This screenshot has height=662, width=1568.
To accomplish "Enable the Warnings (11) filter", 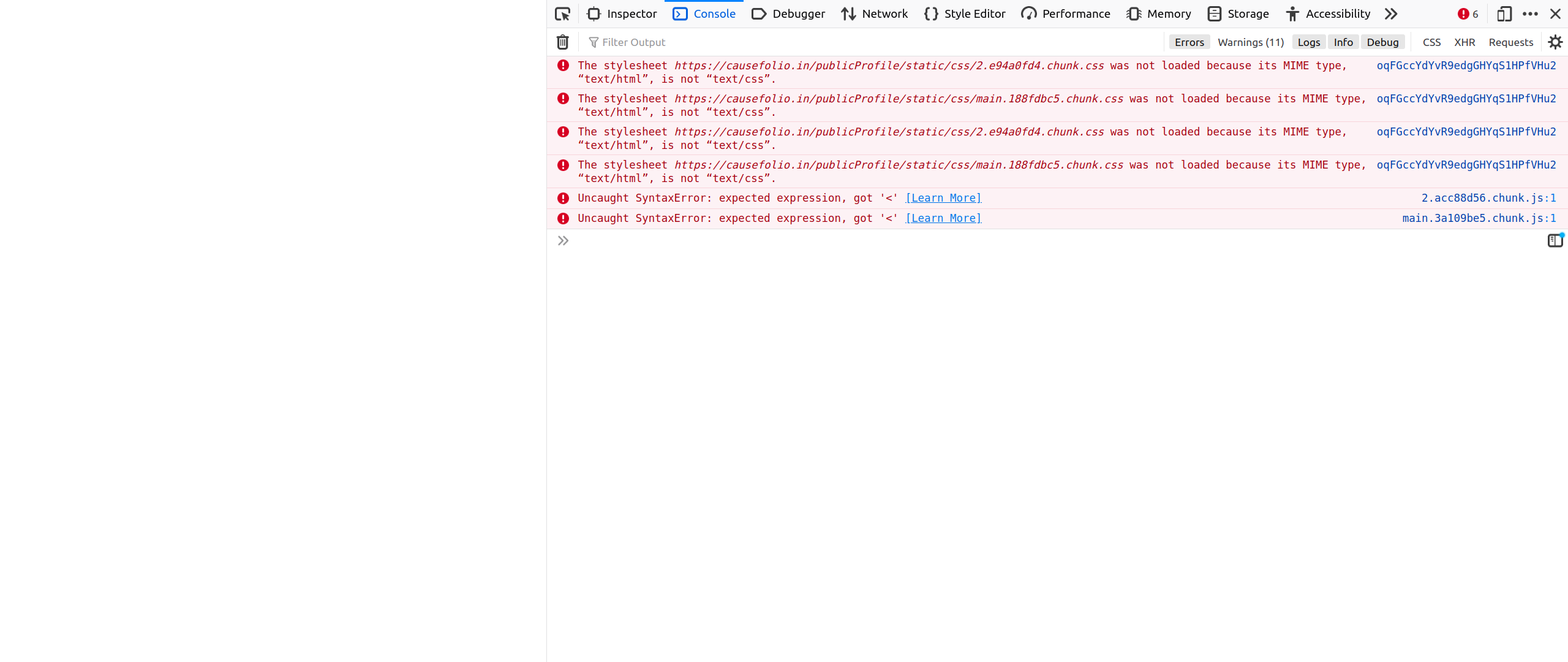I will (x=1250, y=42).
